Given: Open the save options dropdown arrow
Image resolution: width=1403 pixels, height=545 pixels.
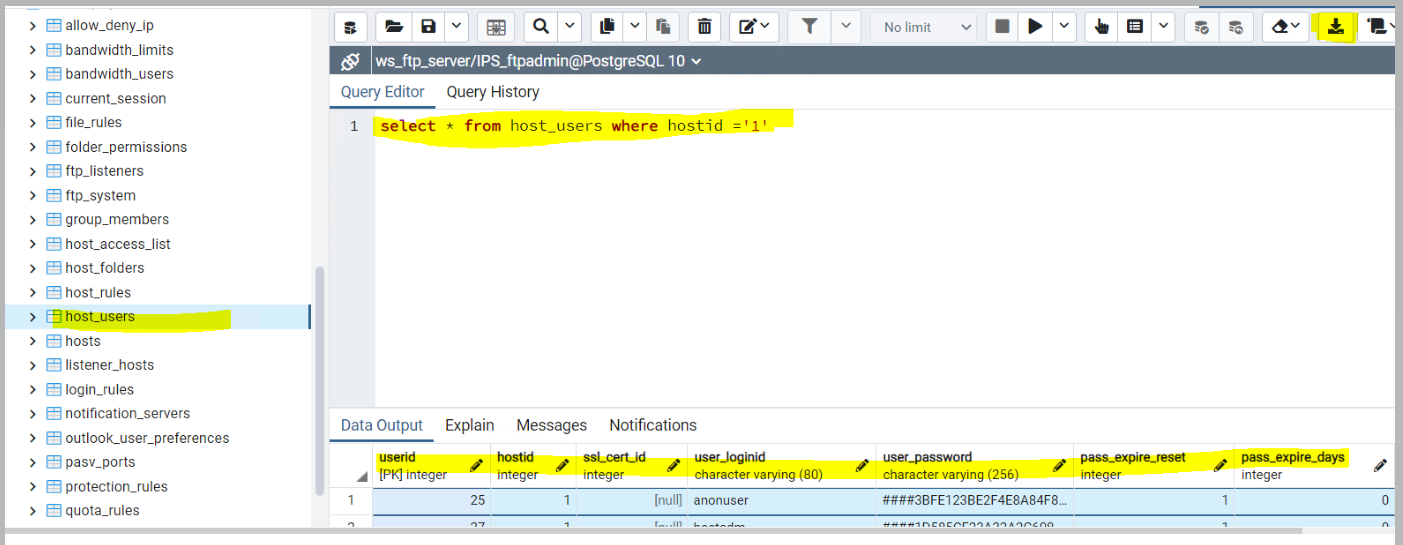Looking at the screenshot, I should [455, 27].
